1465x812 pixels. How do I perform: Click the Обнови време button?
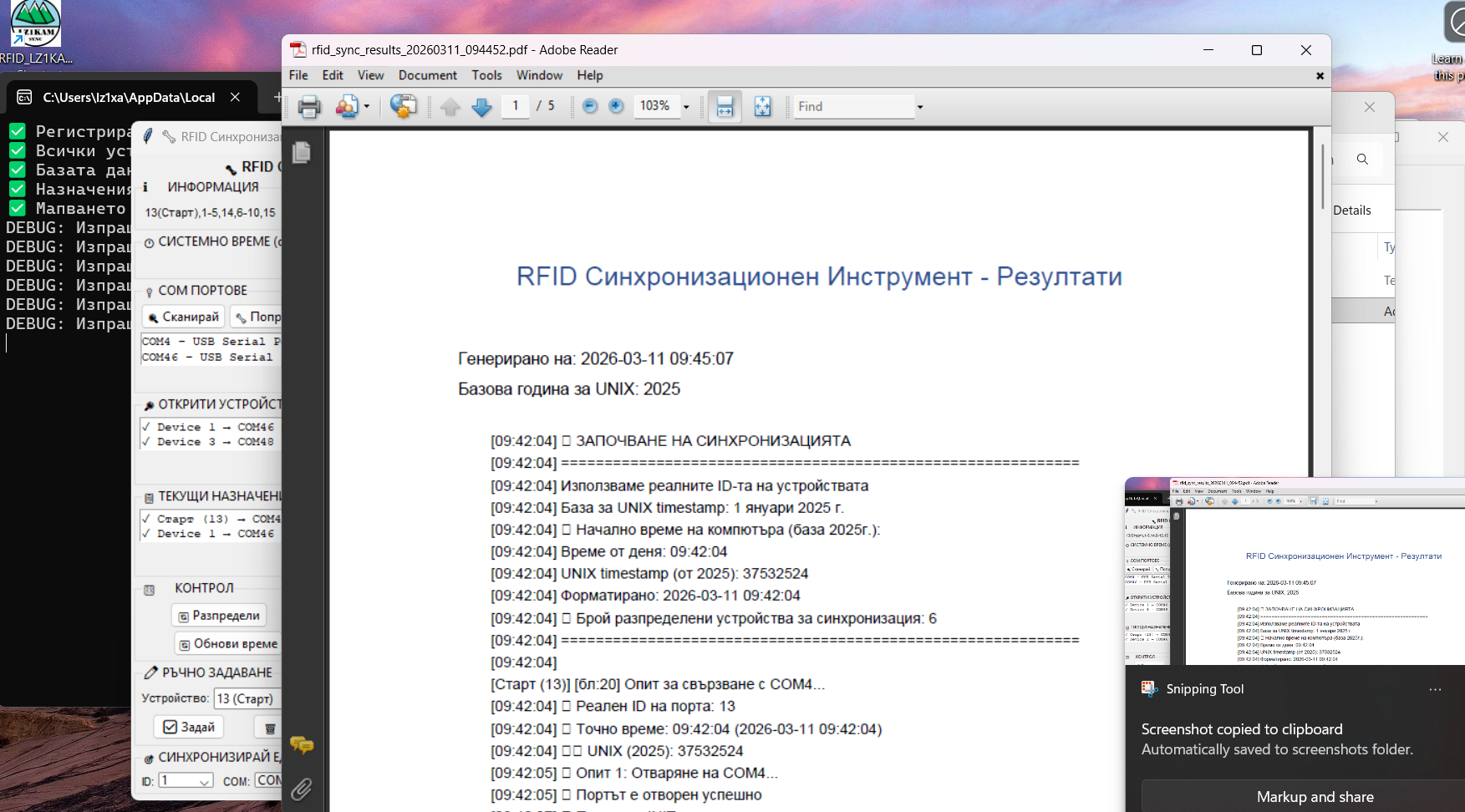(x=229, y=644)
